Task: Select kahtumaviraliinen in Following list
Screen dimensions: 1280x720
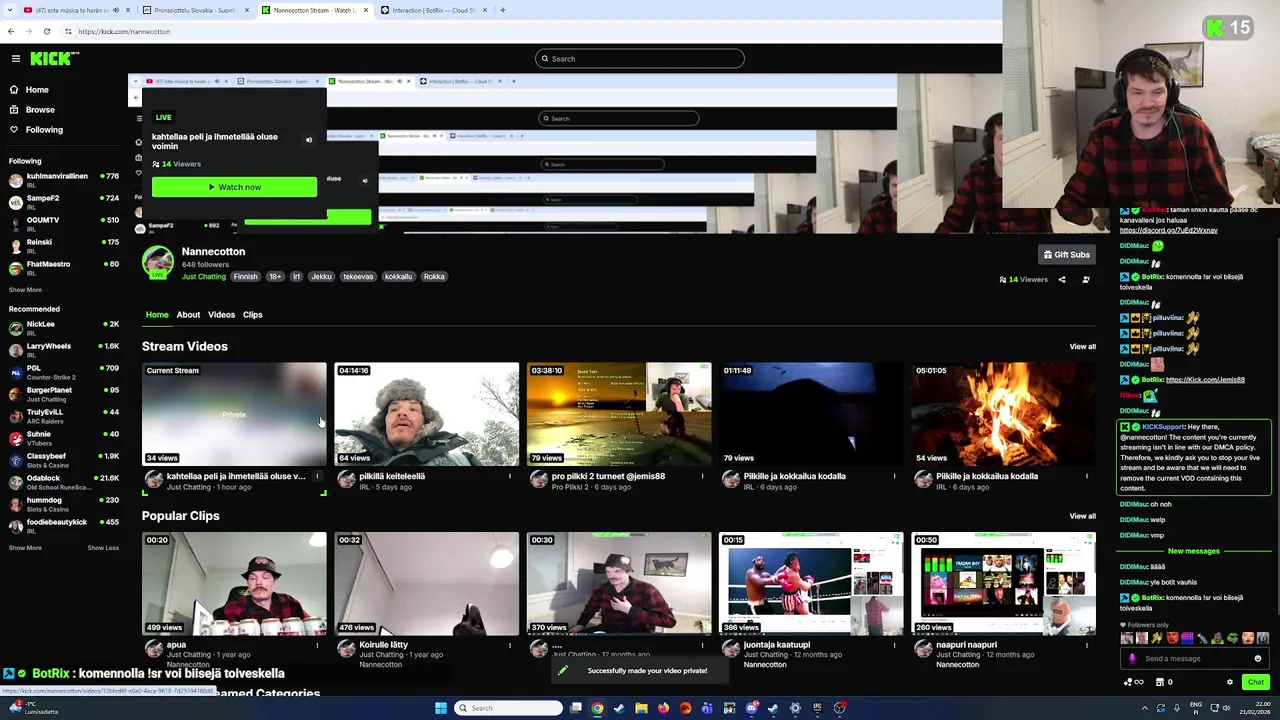Action: (x=63, y=180)
